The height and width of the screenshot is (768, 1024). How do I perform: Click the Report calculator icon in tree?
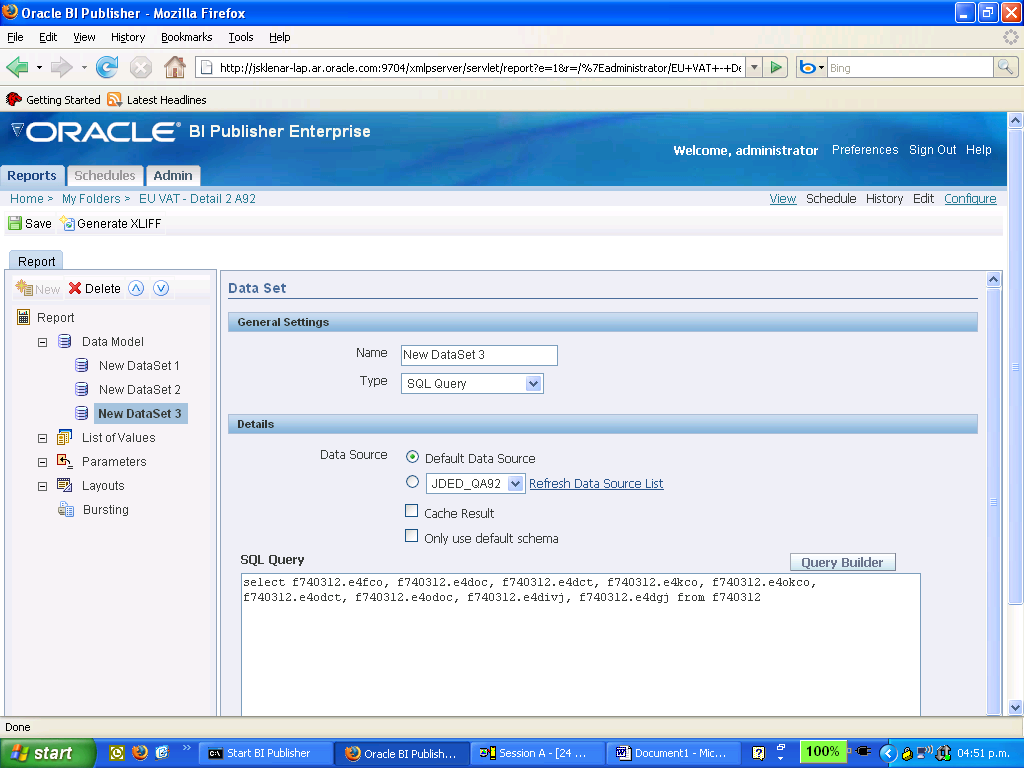[x=24, y=317]
